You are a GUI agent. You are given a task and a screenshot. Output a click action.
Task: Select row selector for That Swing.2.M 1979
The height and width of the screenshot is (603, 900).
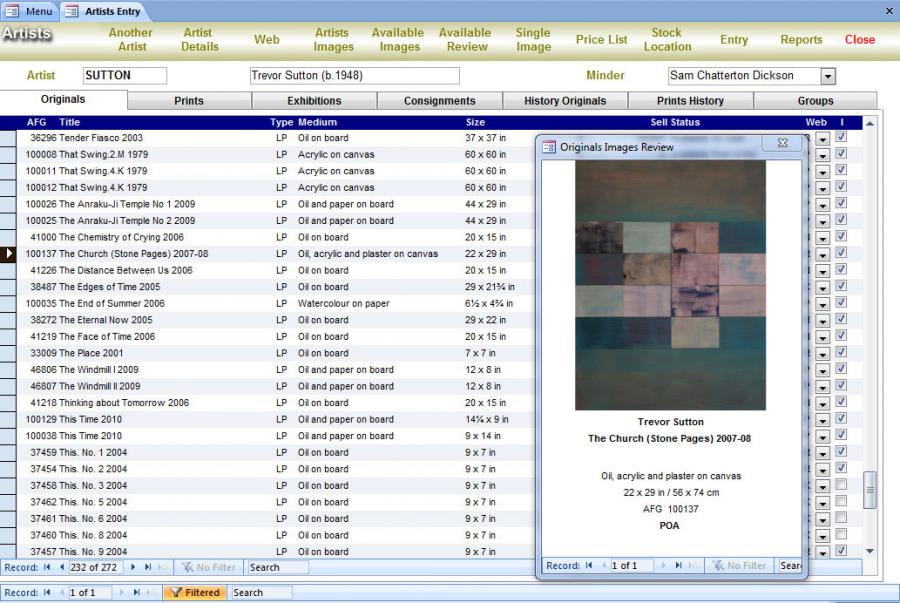8,154
